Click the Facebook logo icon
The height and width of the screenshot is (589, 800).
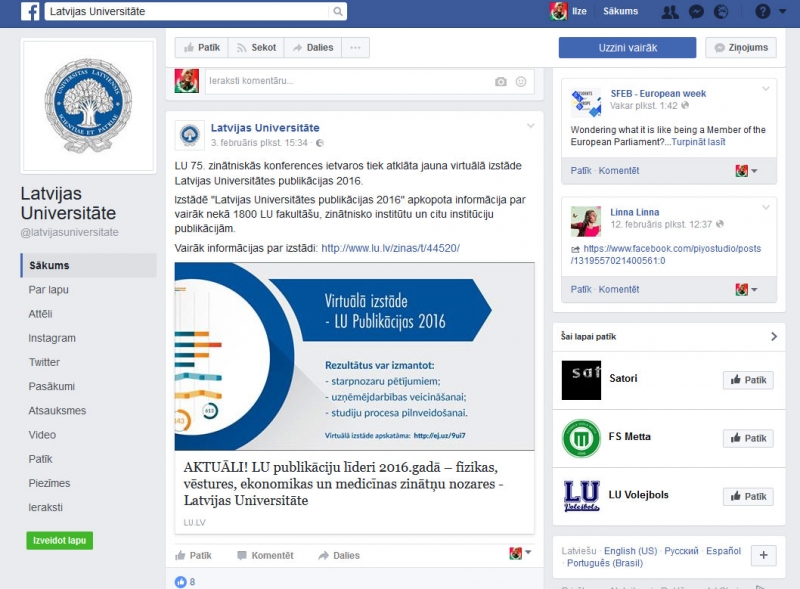click(x=30, y=12)
